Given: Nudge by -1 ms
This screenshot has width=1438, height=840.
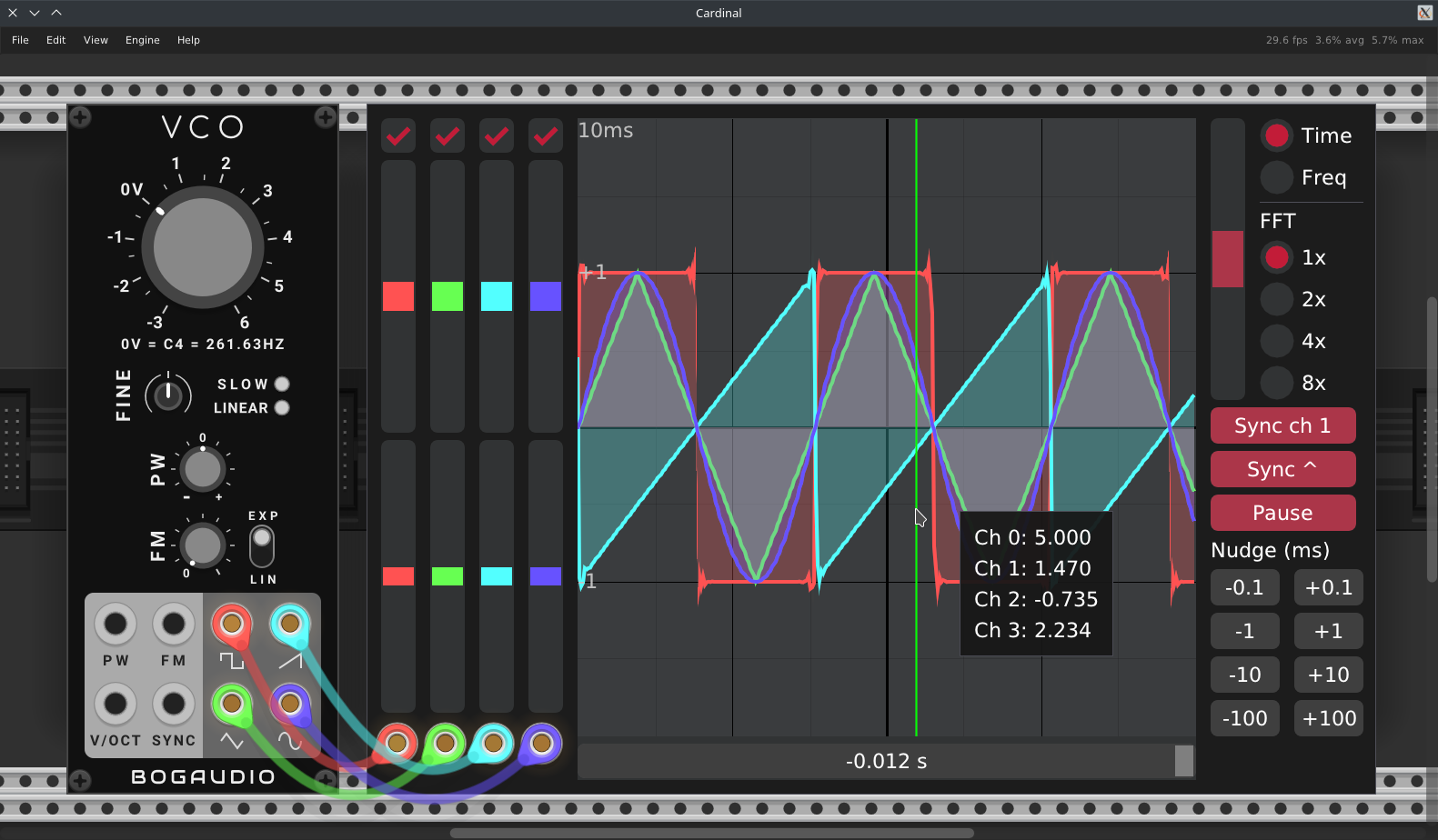Looking at the screenshot, I should pyautogui.click(x=1244, y=631).
